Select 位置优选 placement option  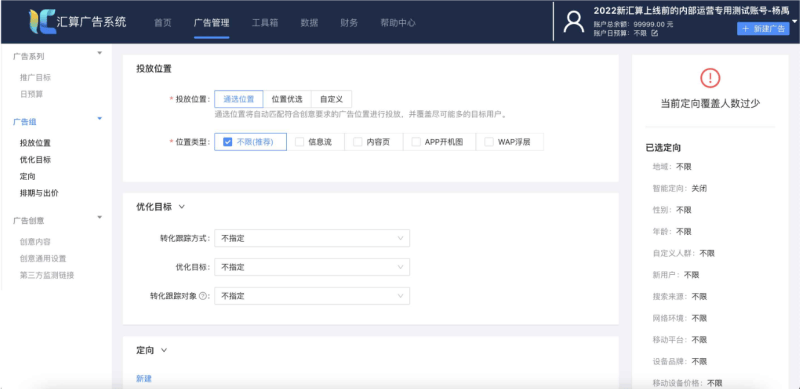[x=287, y=99]
